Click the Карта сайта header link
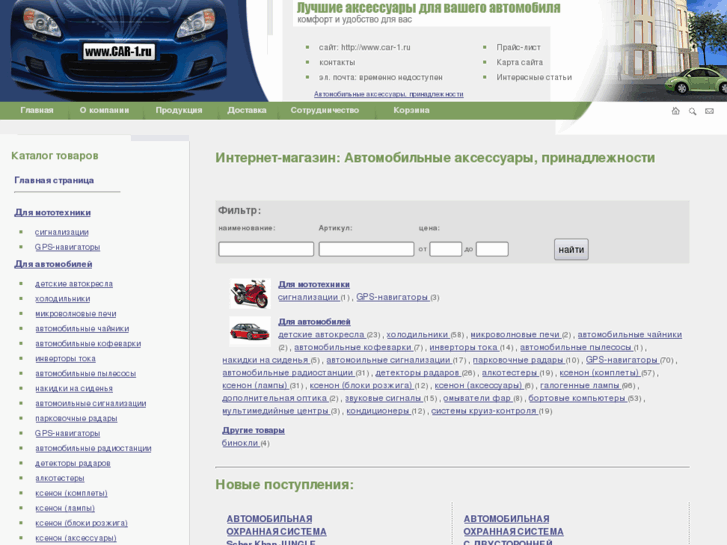This screenshot has height=545, width=727. coord(519,62)
